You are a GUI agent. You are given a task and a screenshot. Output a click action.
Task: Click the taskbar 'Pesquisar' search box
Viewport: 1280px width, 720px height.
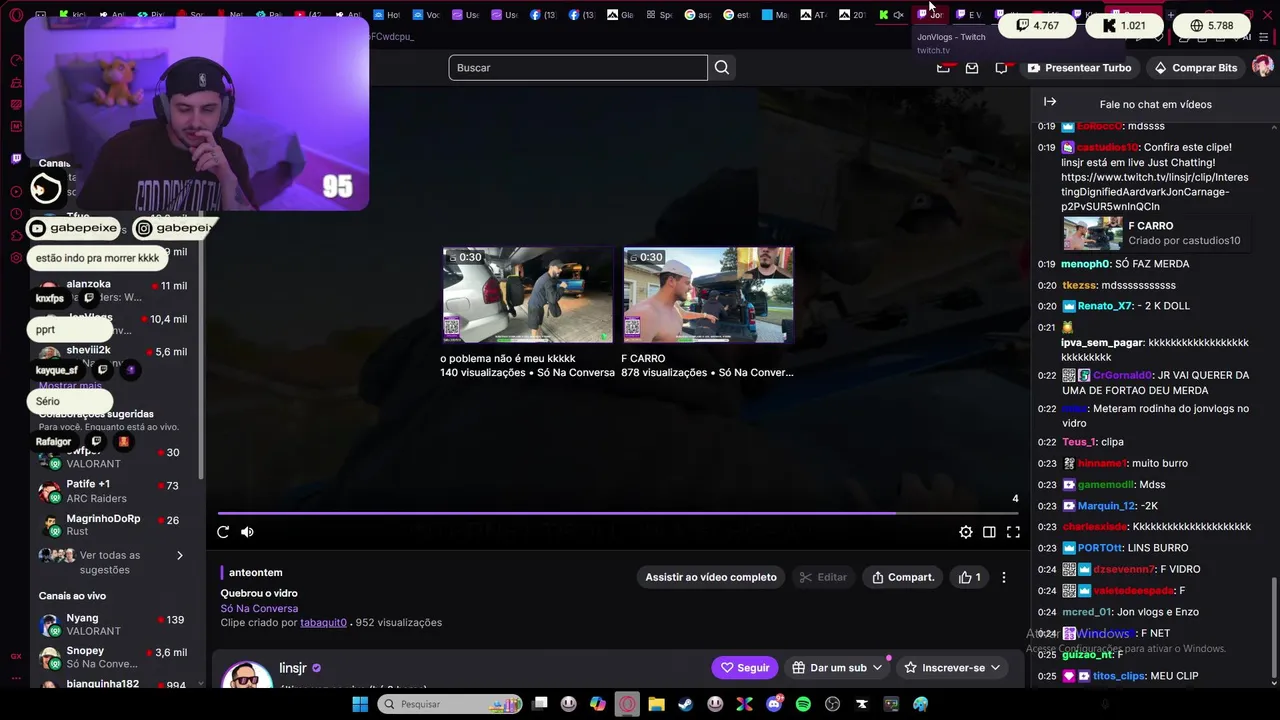(x=450, y=704)
